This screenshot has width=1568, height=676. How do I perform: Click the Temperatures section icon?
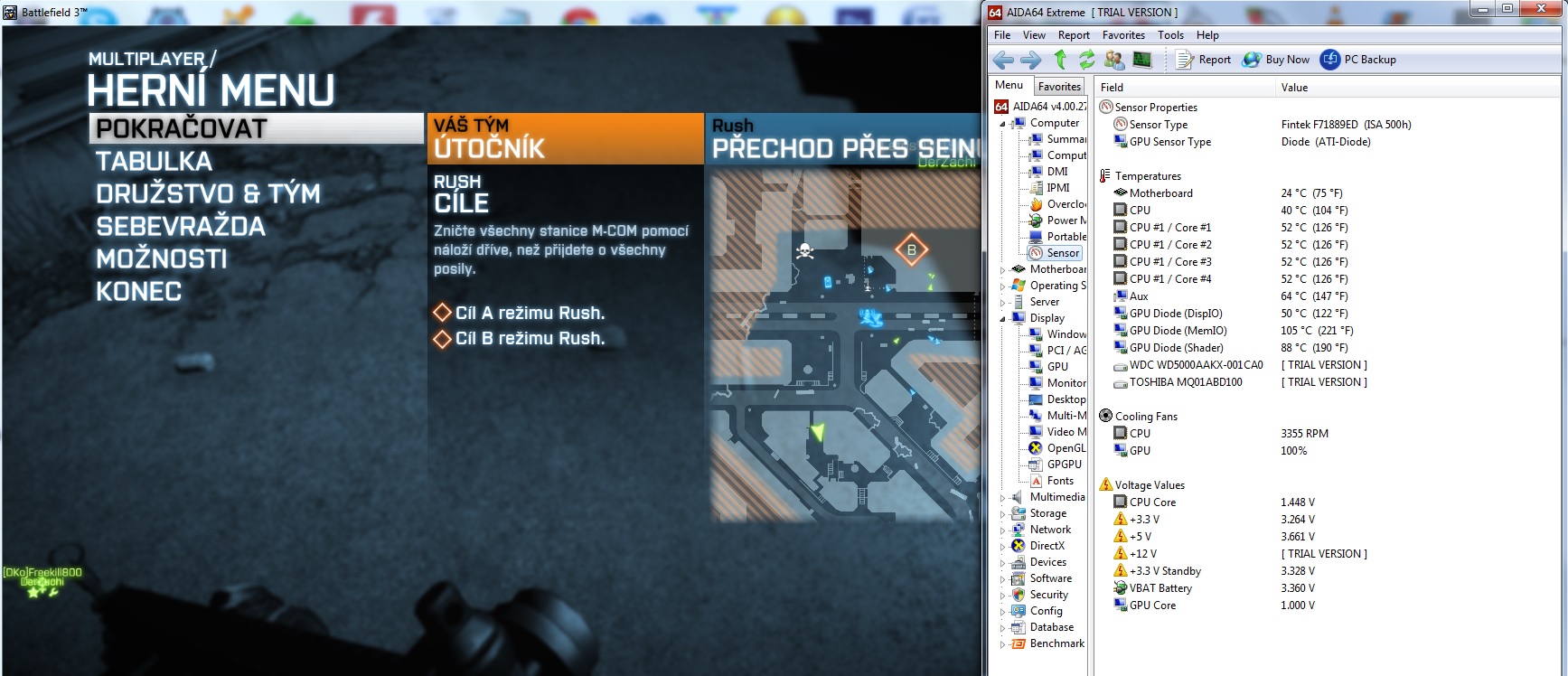tap(1105, 175)
